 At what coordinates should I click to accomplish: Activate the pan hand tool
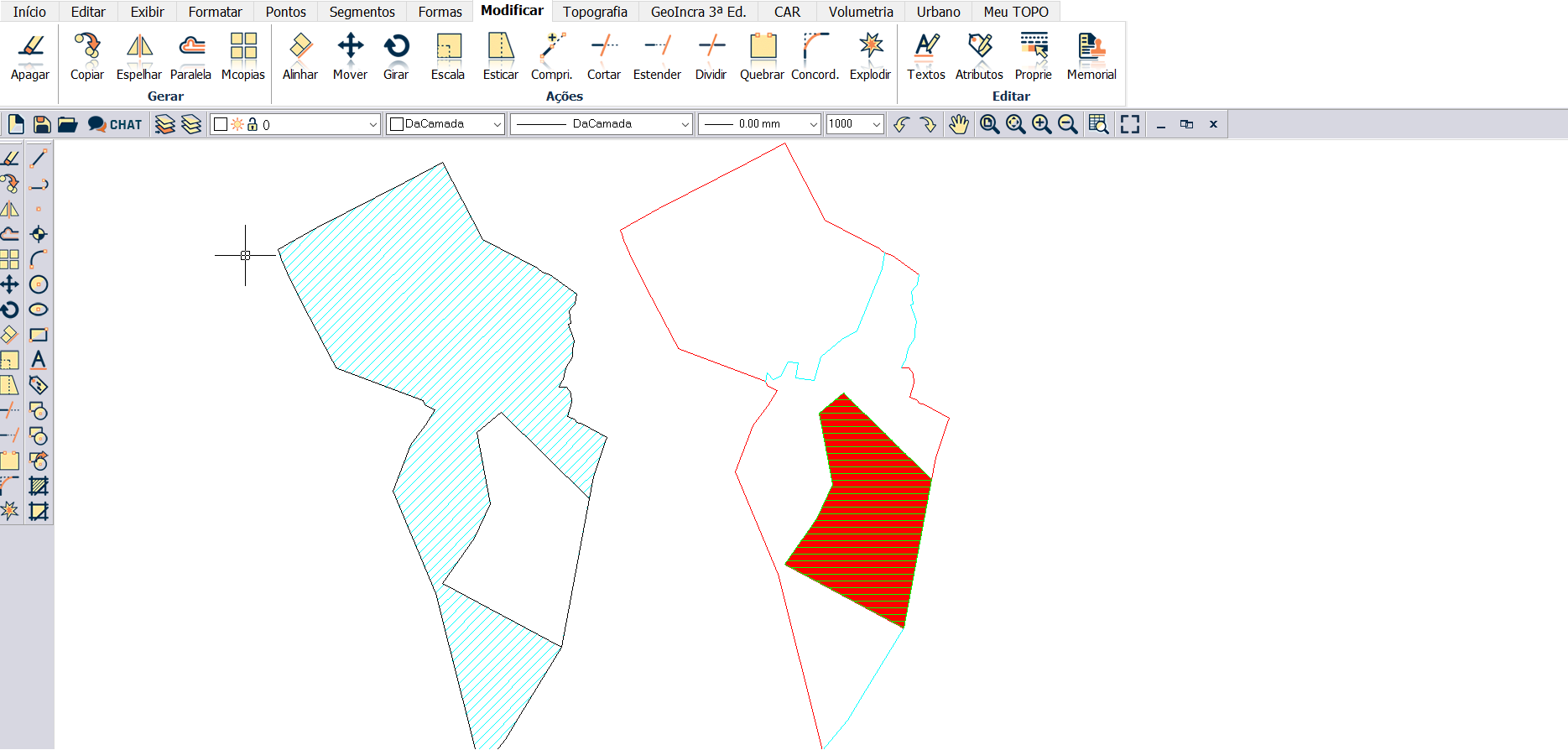958,124
